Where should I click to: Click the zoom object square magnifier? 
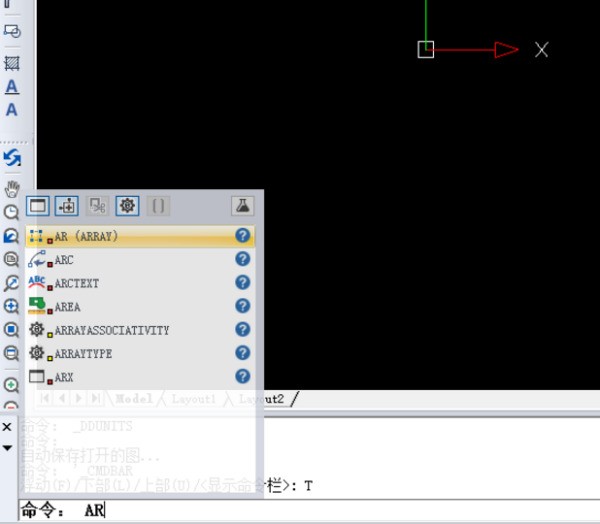[11, 330]
